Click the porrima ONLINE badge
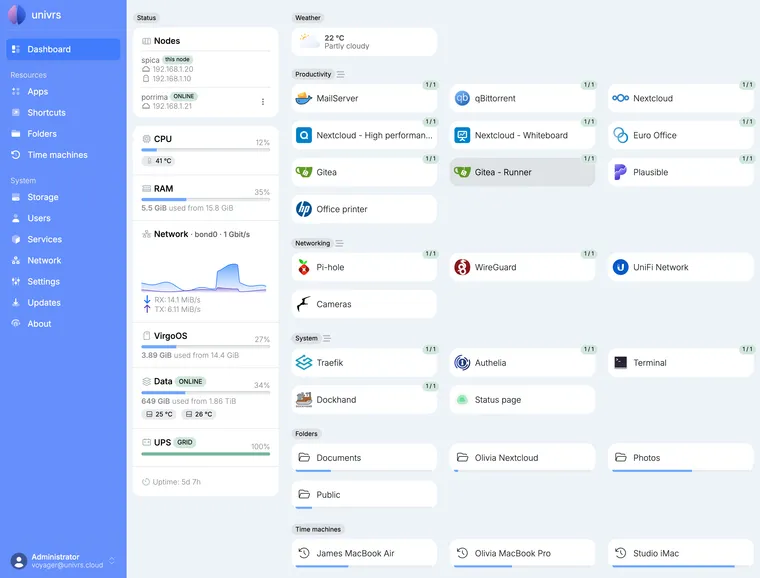The width and height of the screenshot is (760, 578). (x=183, y=96)
